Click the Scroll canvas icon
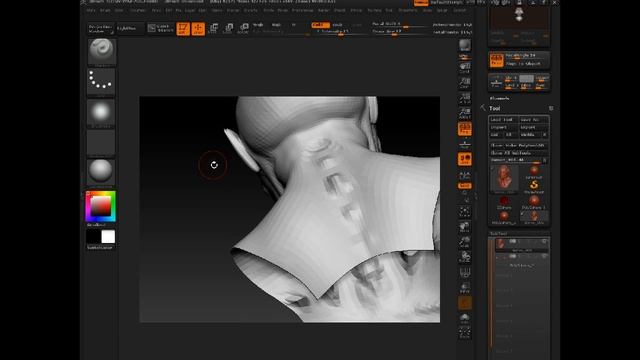This screenshot has height=360, width=640. 464,68
